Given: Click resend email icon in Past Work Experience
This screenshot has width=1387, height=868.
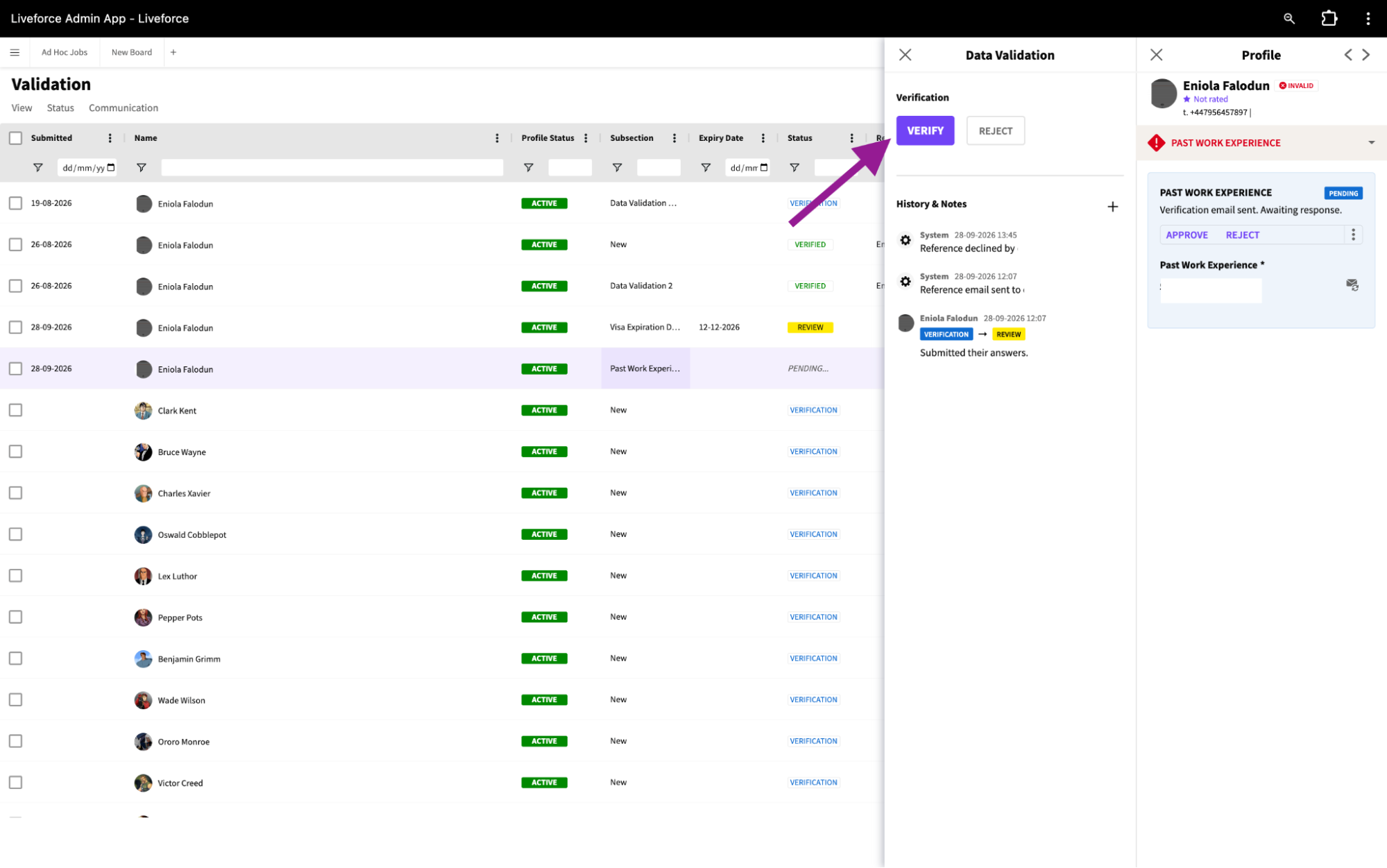Looking at the screenshot, I should 1352,284.
